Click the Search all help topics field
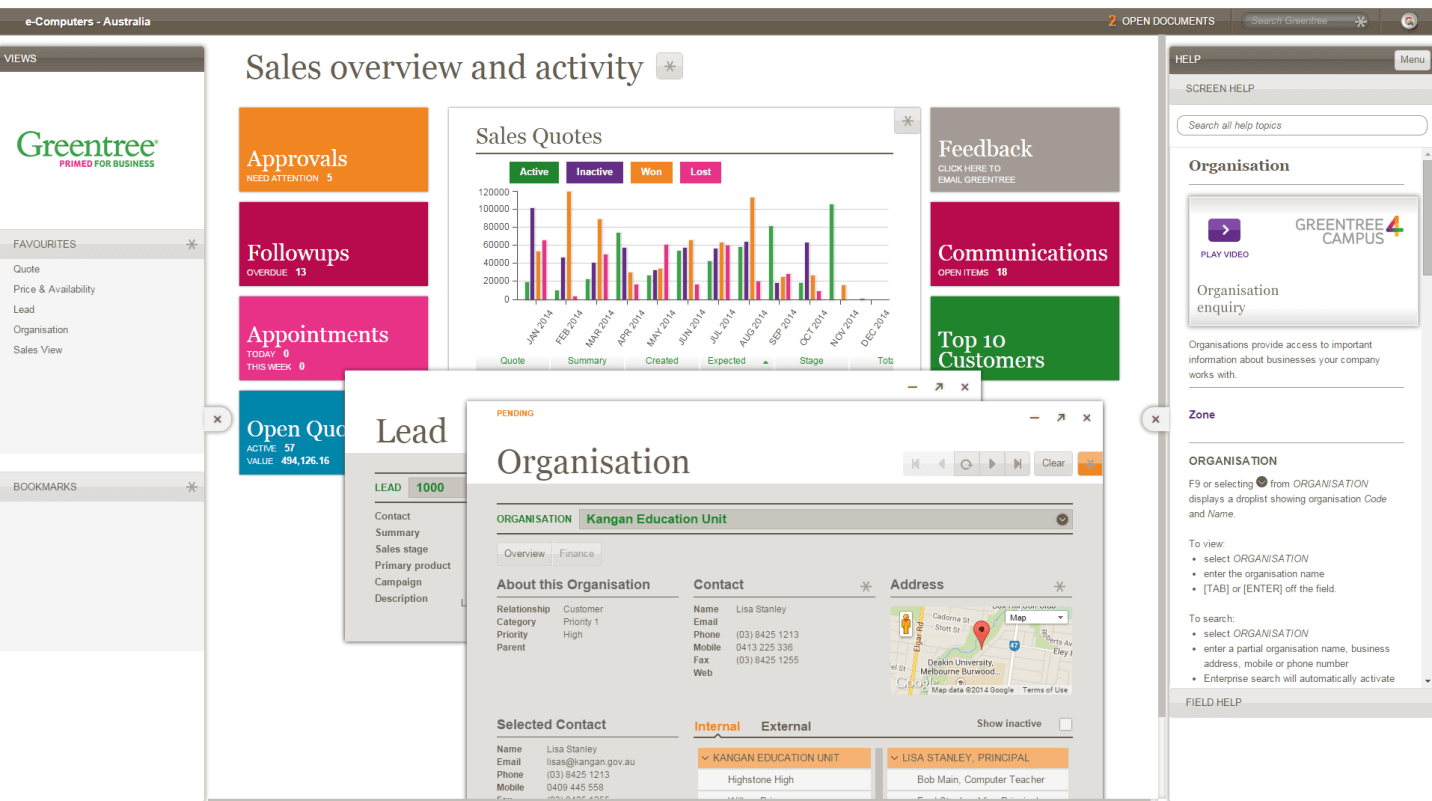Image resolution: width=1432 pixels, height=801 pixels. point(1302,126)
